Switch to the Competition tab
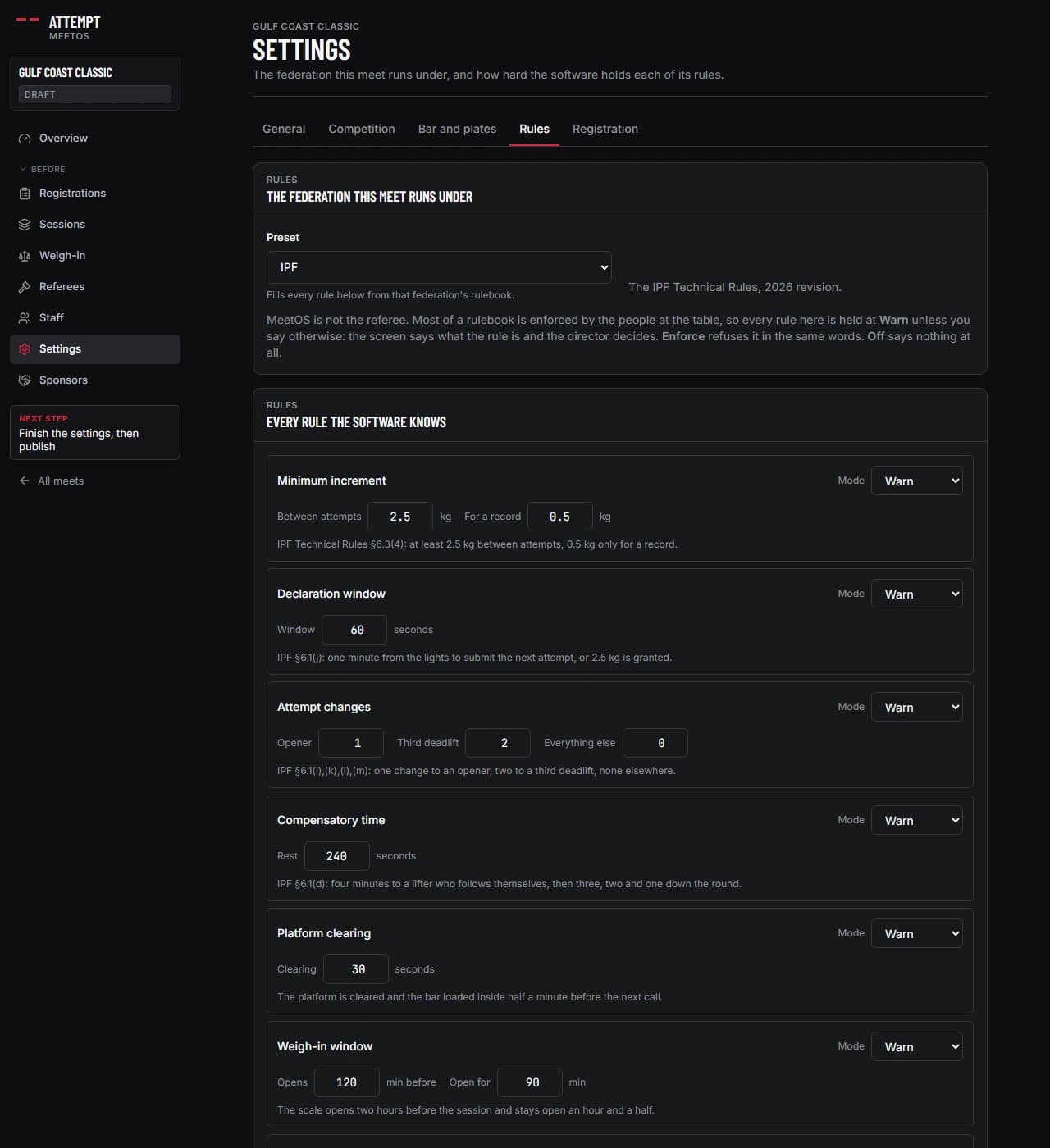The image size is (1050, 1148). (x=362, y=129)
